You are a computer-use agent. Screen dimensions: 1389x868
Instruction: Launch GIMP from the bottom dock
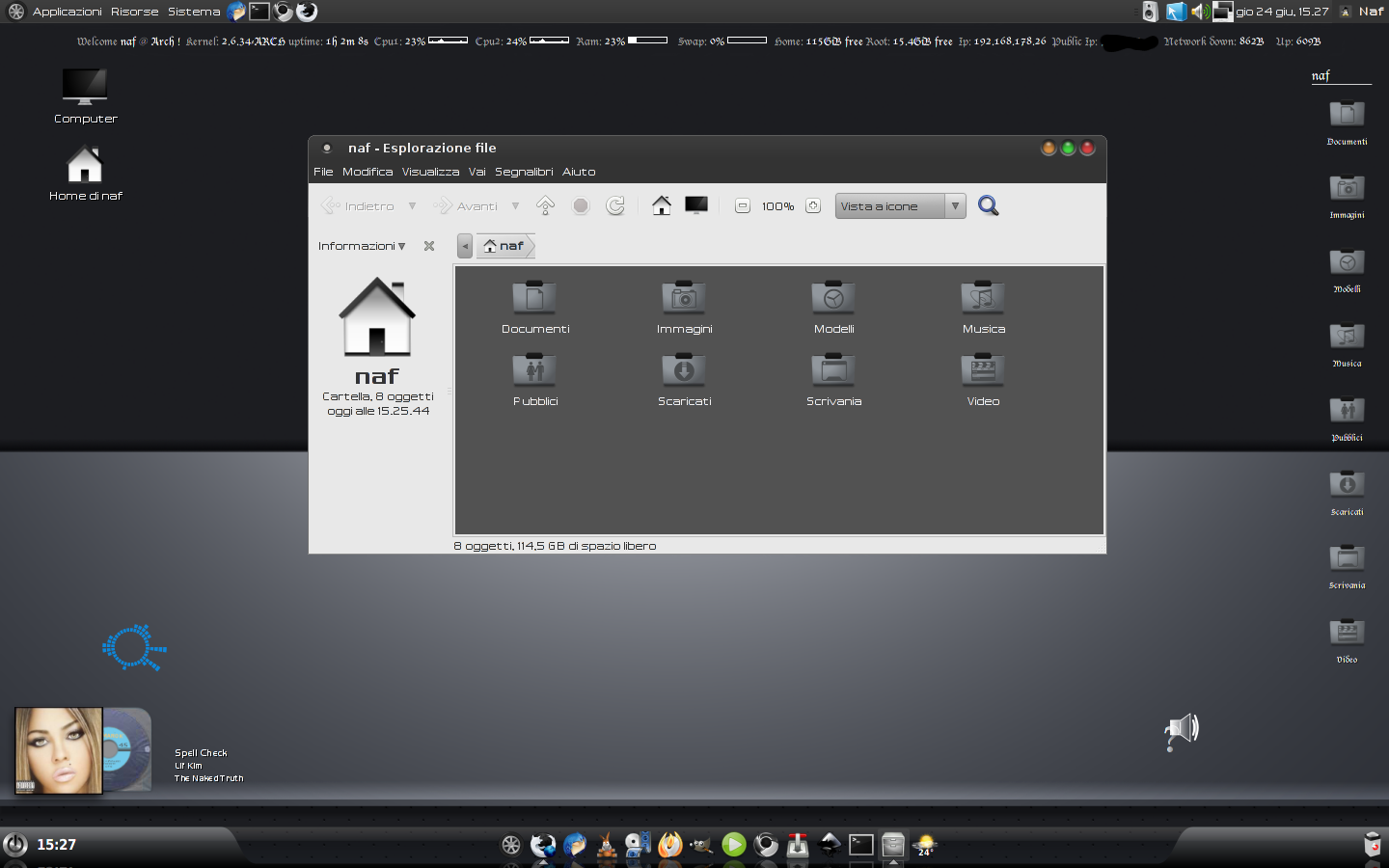click(x=701, y=846)
